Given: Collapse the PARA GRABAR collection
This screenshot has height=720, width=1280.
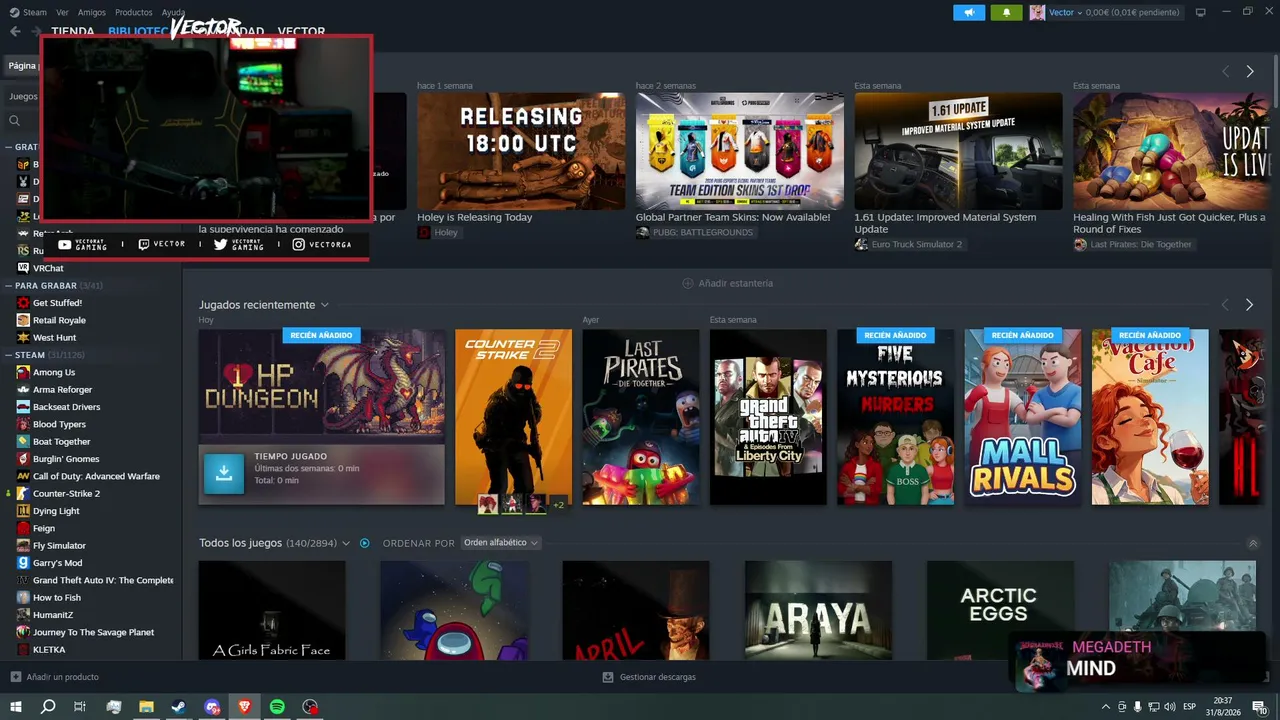Looking at the screenshot, I should pos(9,286).
